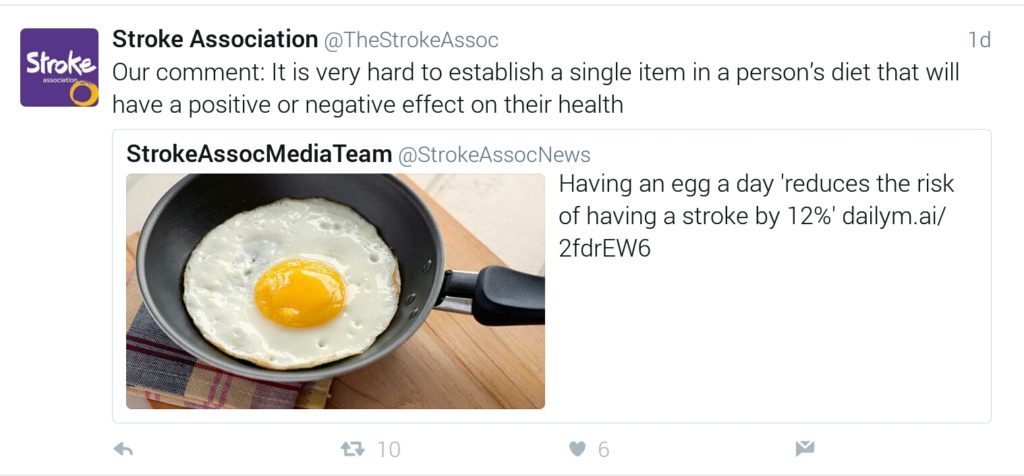Visit the @TheStrokeAssoc handle
The width and height of the screenshot is (1024, 476).
point(411,41)
